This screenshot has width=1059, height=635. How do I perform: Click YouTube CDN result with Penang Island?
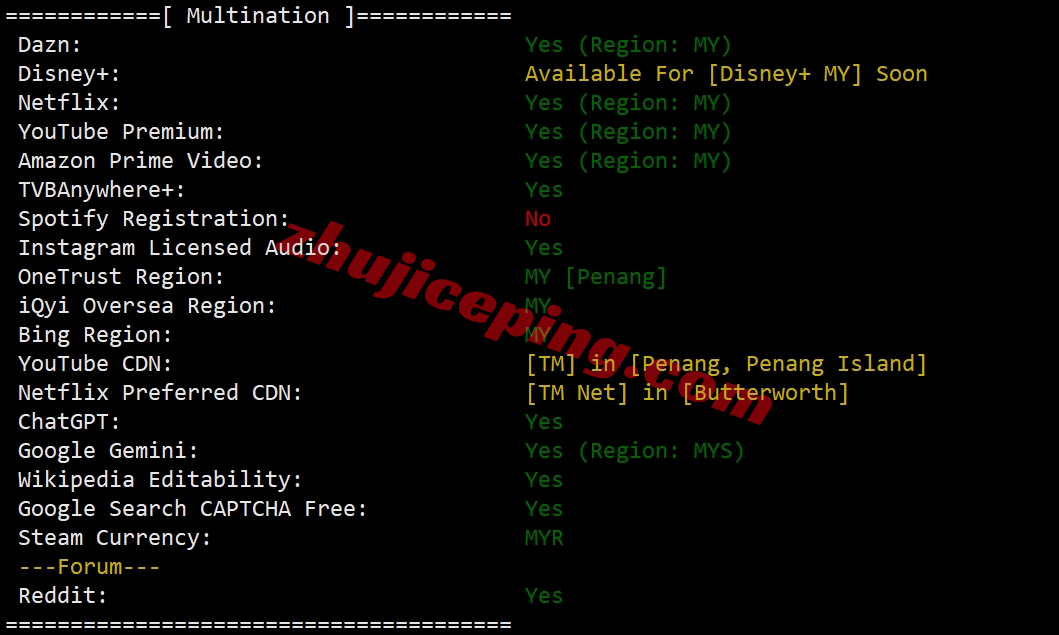click(x=726, y=364)
